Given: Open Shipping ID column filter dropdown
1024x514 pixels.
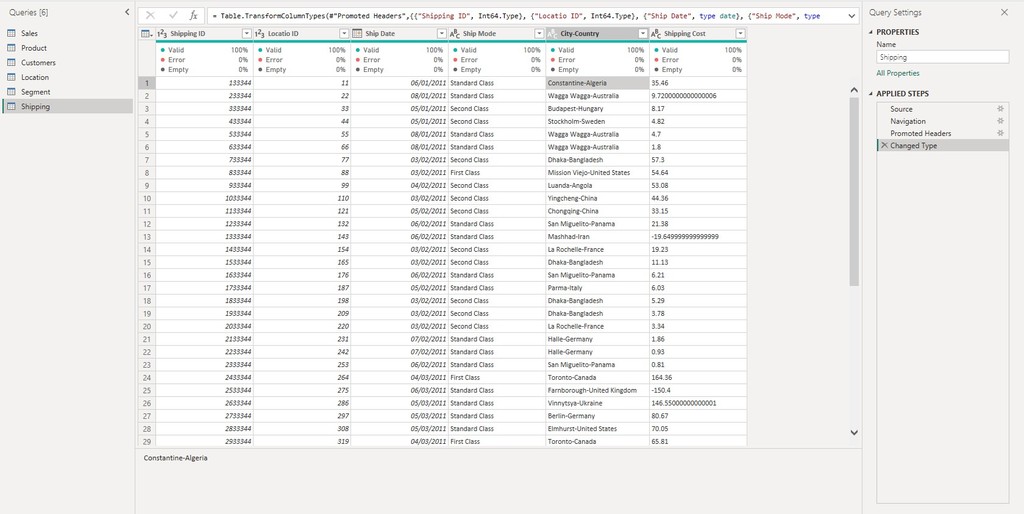Looking at the screenshot, I should click(246, 34).
